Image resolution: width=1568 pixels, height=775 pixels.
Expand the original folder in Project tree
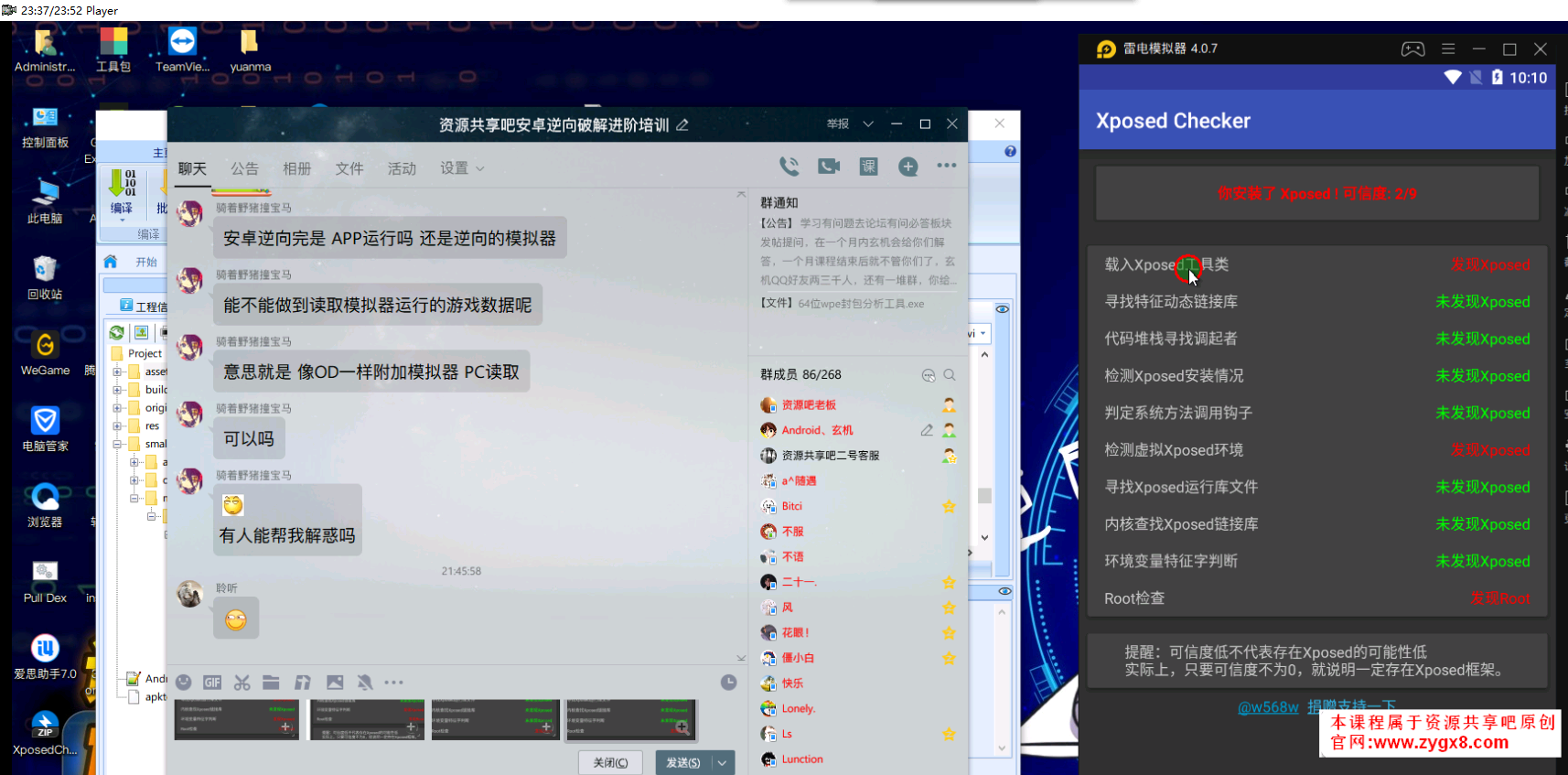[x=117, y=408]
